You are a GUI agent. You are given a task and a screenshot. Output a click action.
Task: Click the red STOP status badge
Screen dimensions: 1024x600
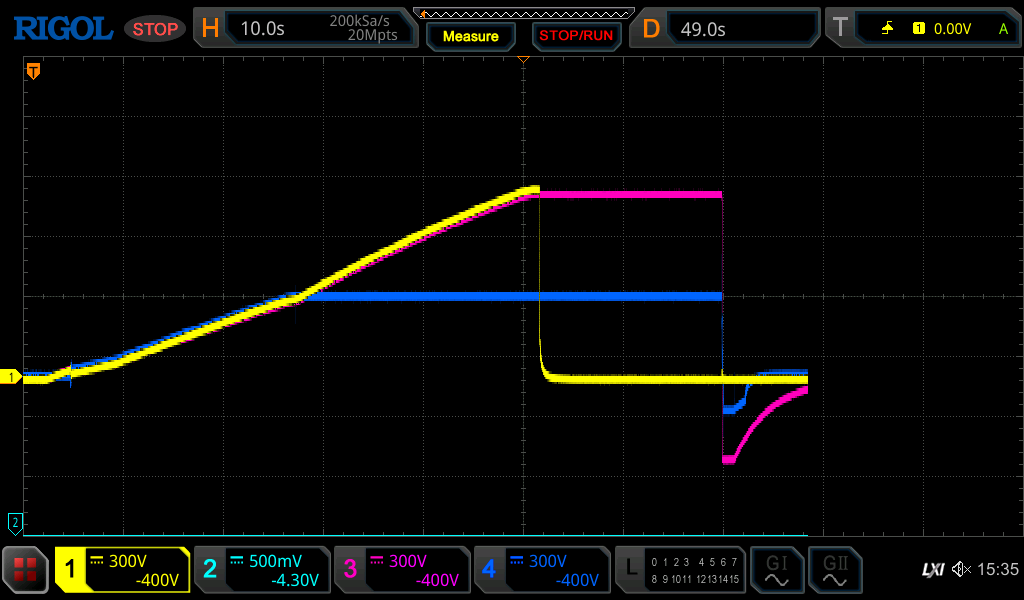click(155, 29)
